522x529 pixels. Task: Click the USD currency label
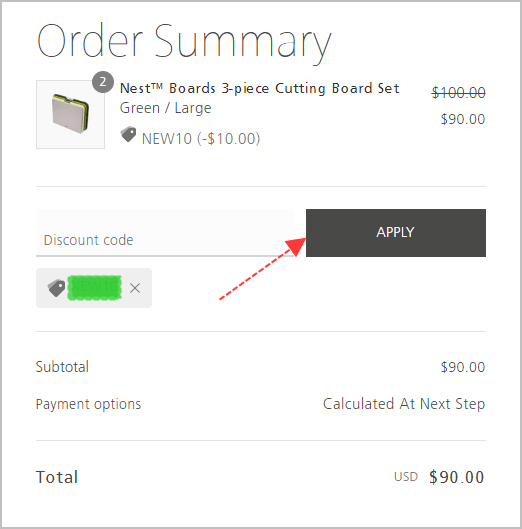coord(406,477)
